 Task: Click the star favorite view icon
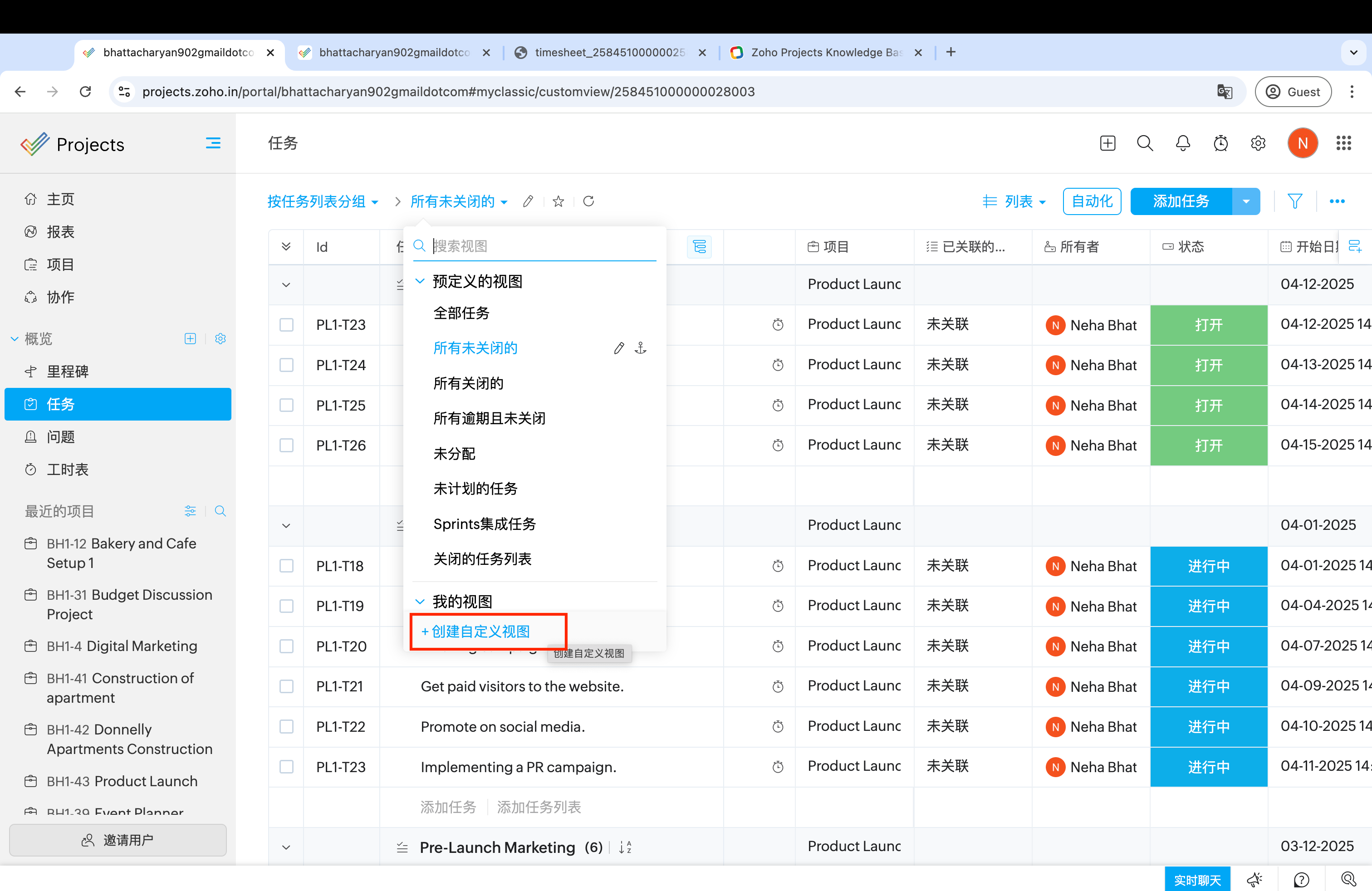558,201
